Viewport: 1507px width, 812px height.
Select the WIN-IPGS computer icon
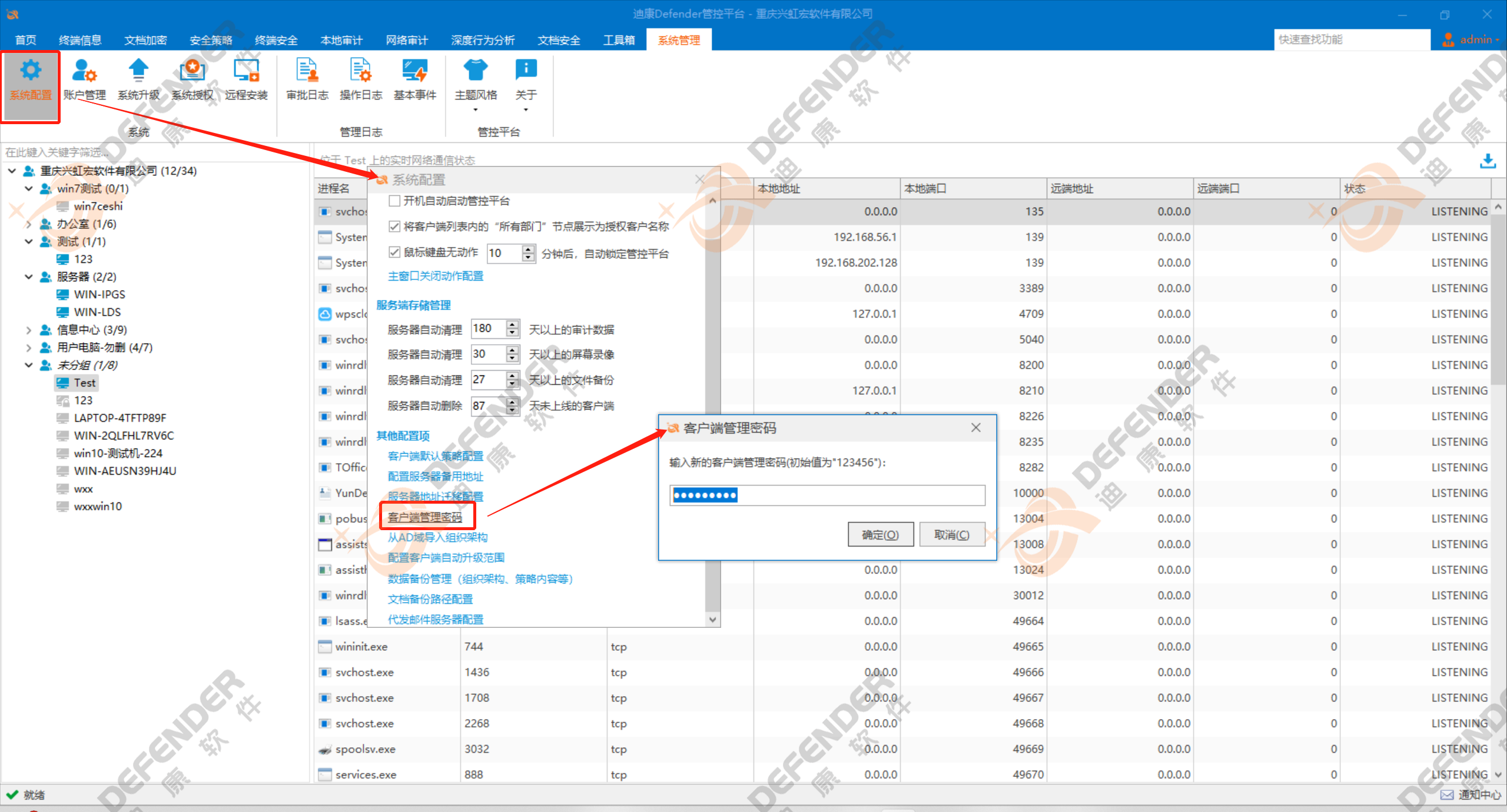(x=63, y=295)
